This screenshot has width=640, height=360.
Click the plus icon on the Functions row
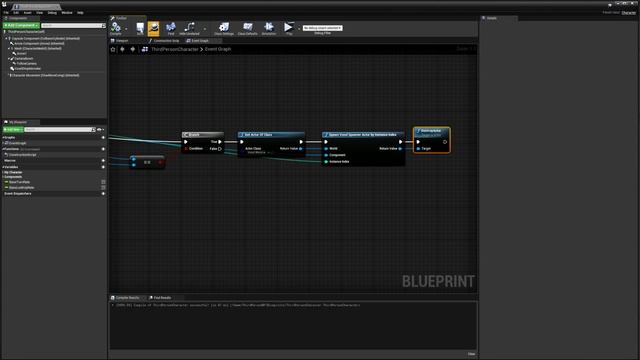tap(103, 149)
